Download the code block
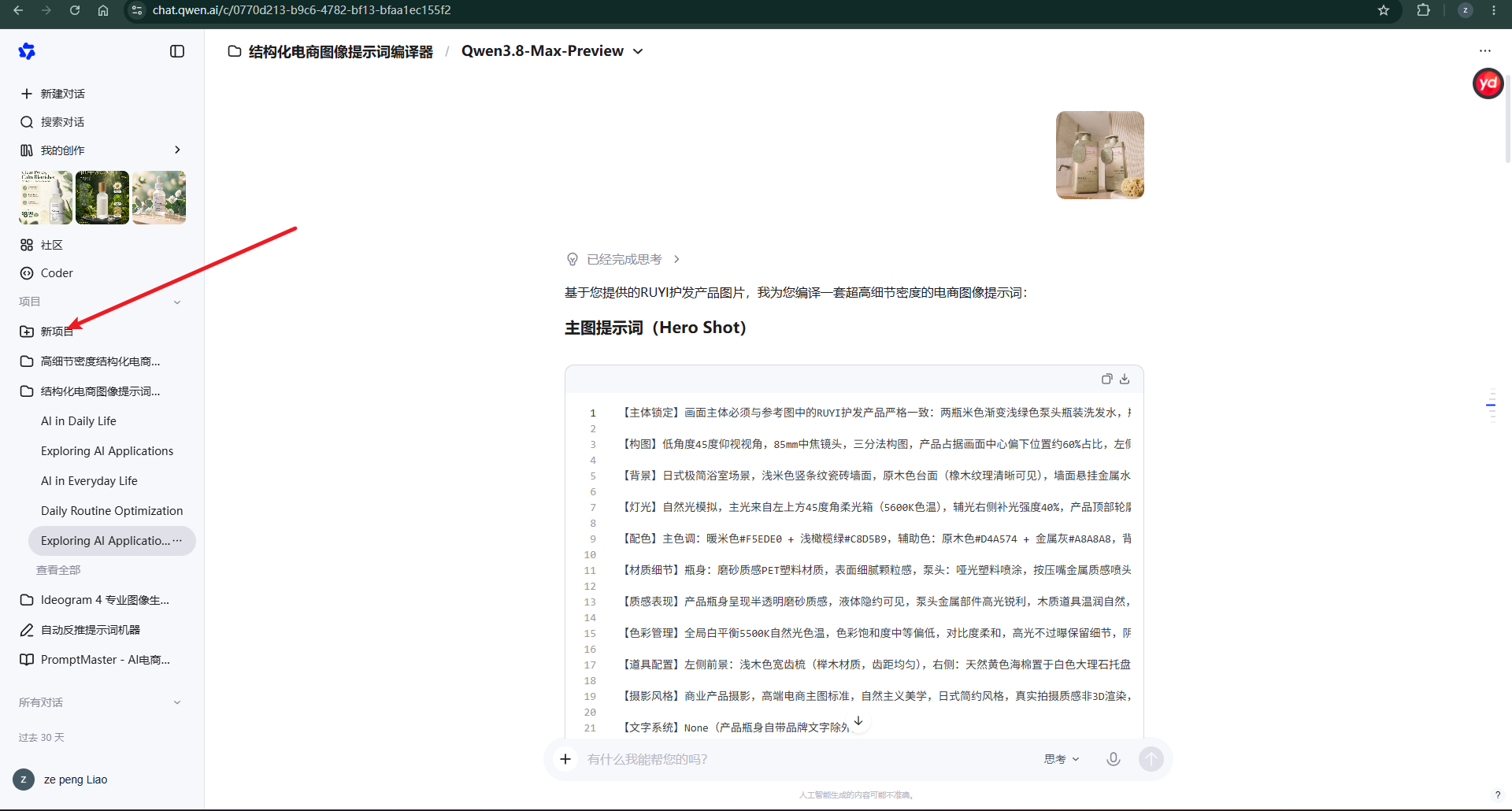This screenshot has height=811, width=1512. (x=1125, y=379)
